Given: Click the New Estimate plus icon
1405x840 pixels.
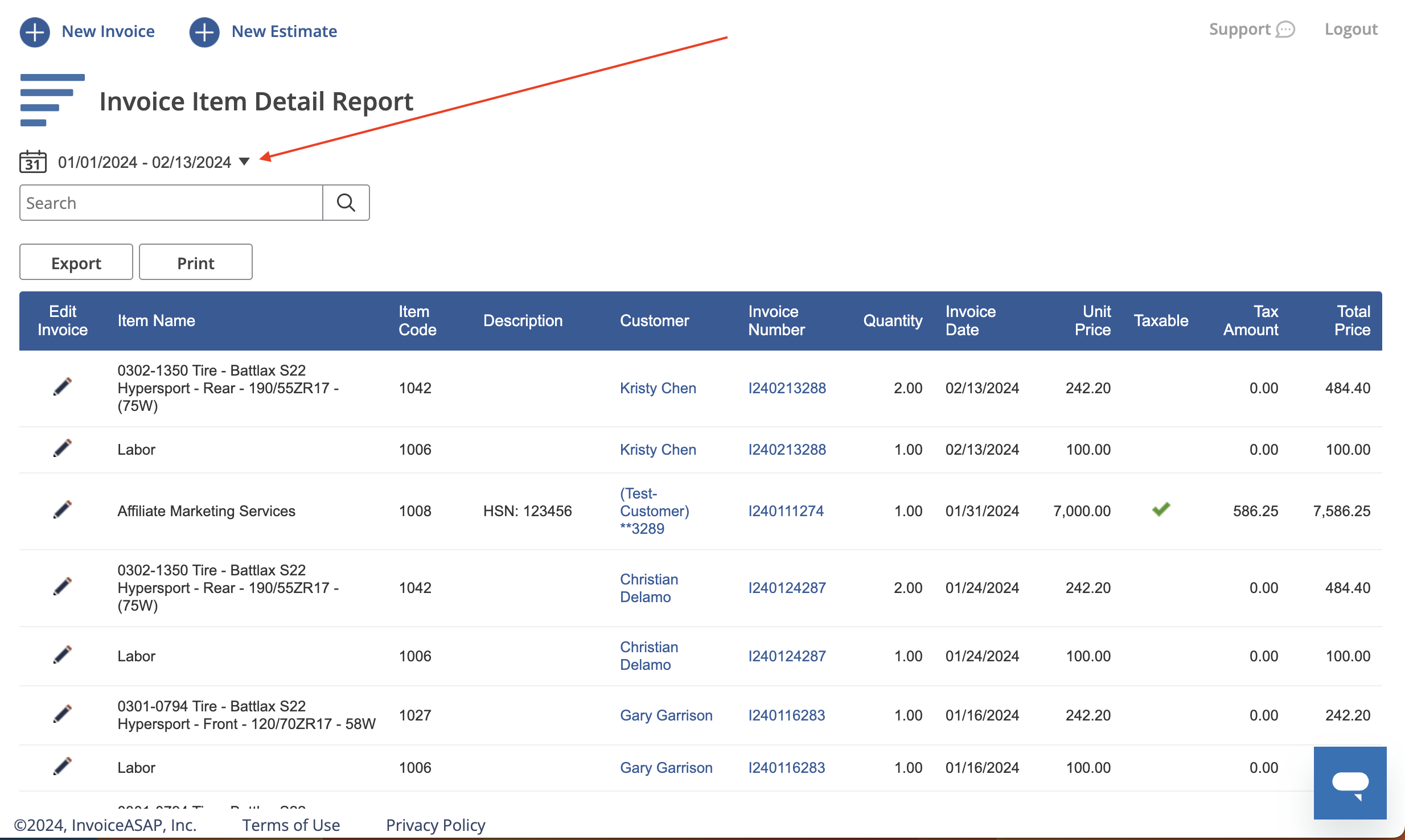Looking at the screenshot, I should coord(204,31).
